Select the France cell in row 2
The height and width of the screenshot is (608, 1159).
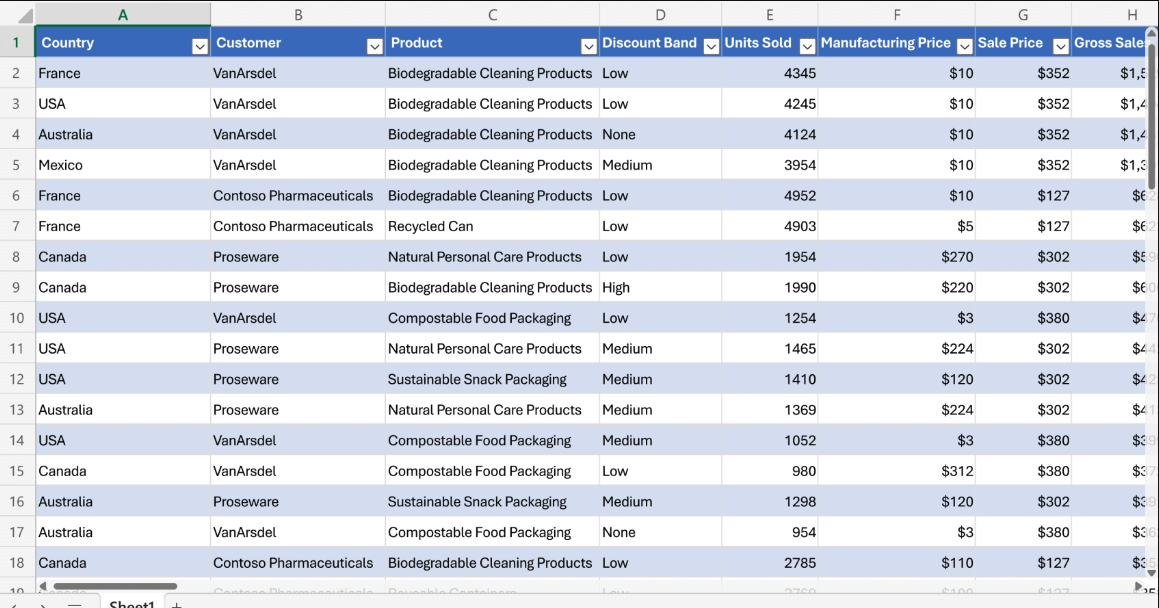coord(123,73)
